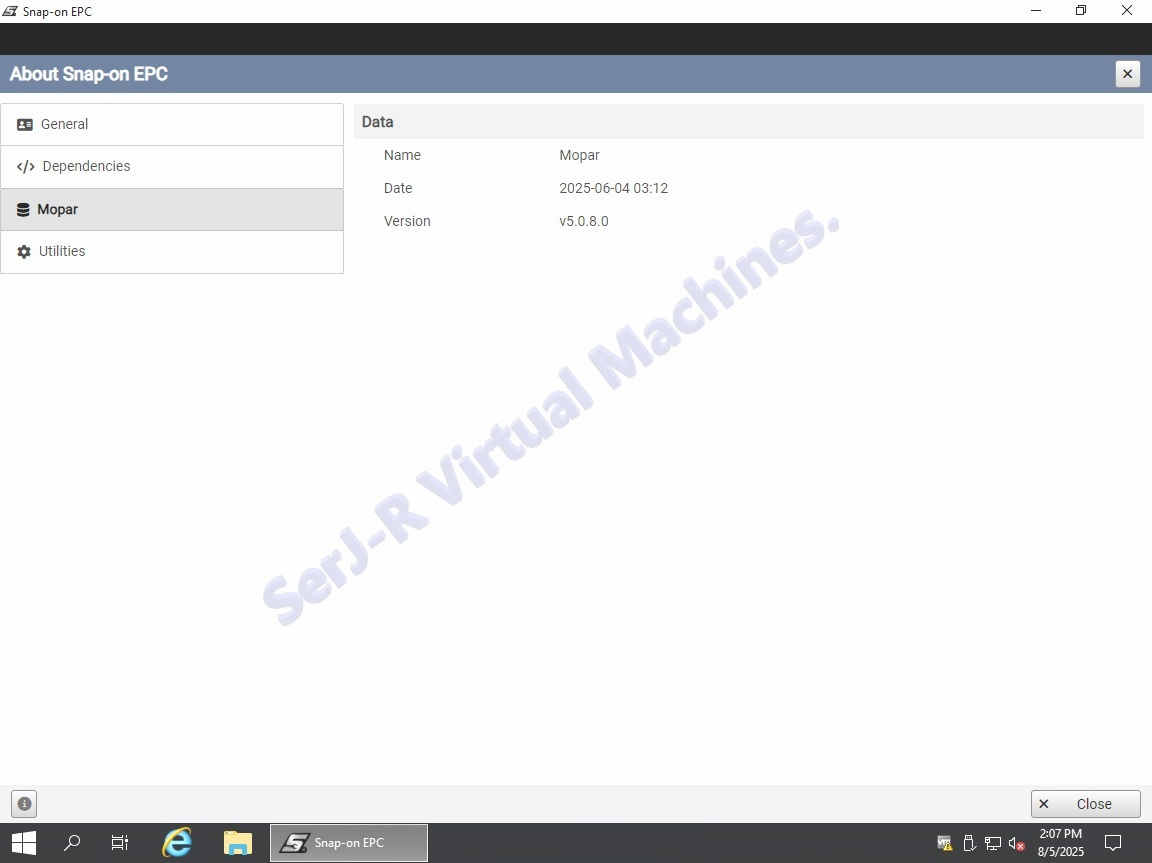Click the Snap-on EPC taskbar button

pyautogui.click(x=348, y=843)
